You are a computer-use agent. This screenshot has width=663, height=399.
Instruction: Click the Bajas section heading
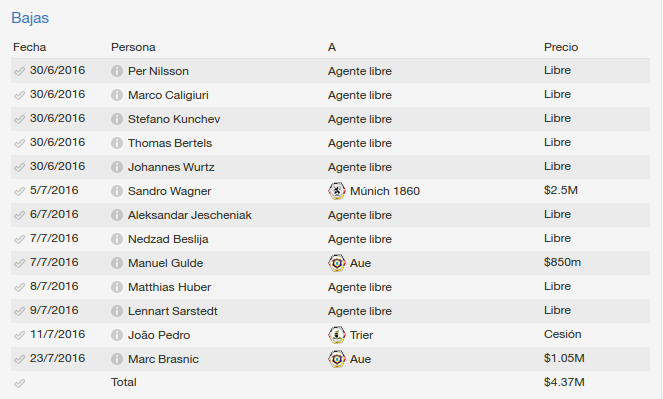coord(30,18)
